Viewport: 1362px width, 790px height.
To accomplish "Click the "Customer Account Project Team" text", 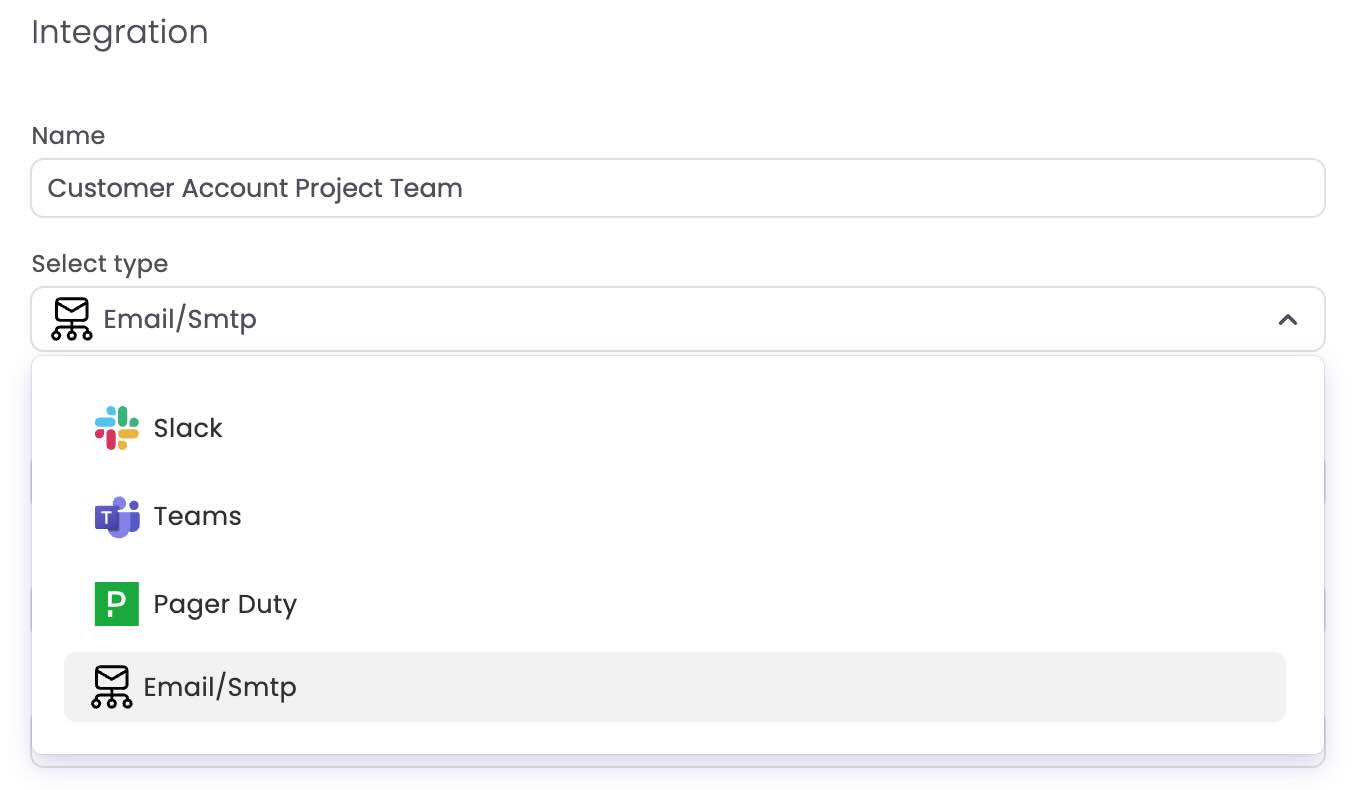I will click(255, 188).
